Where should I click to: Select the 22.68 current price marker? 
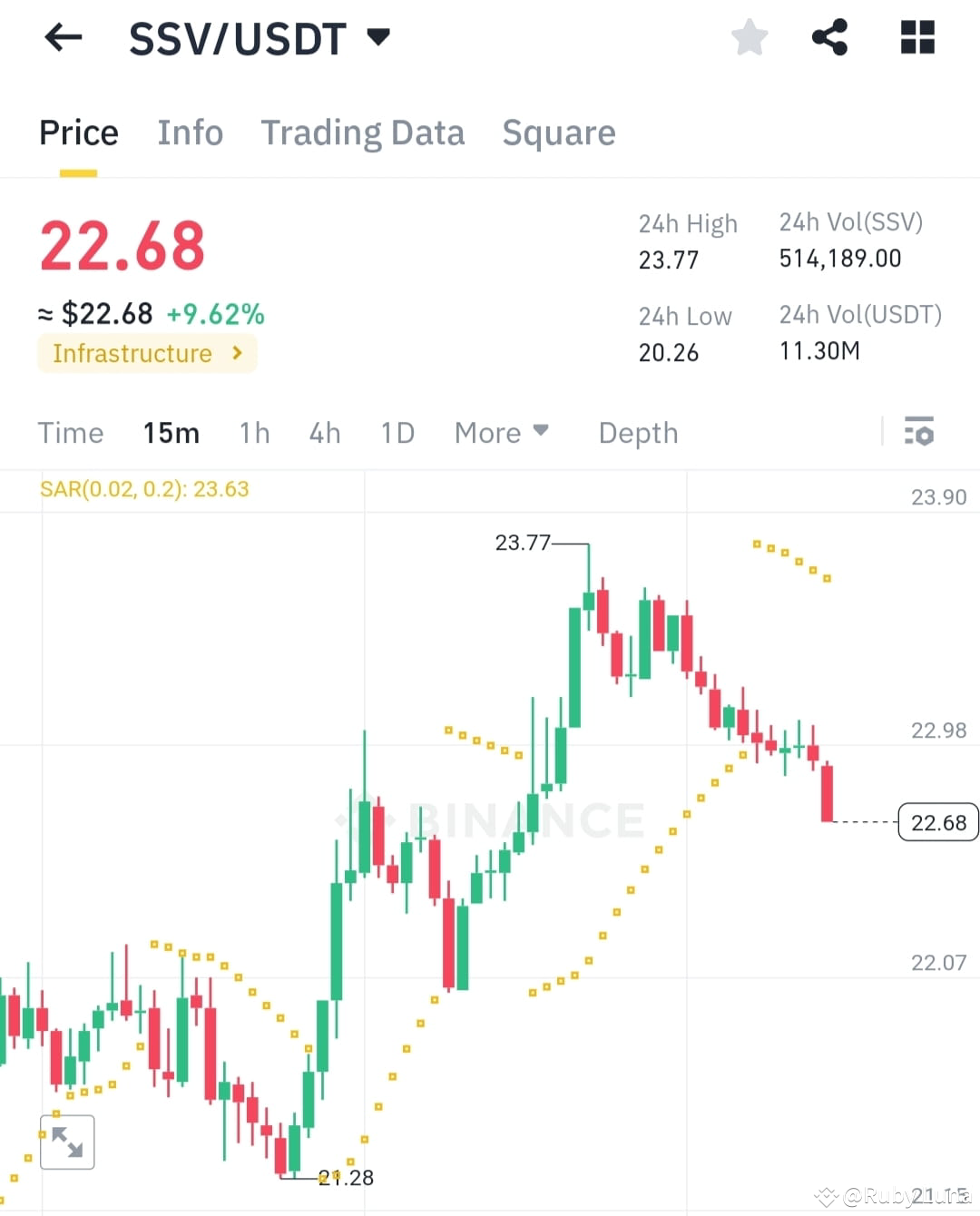click(x=937, y=822)
